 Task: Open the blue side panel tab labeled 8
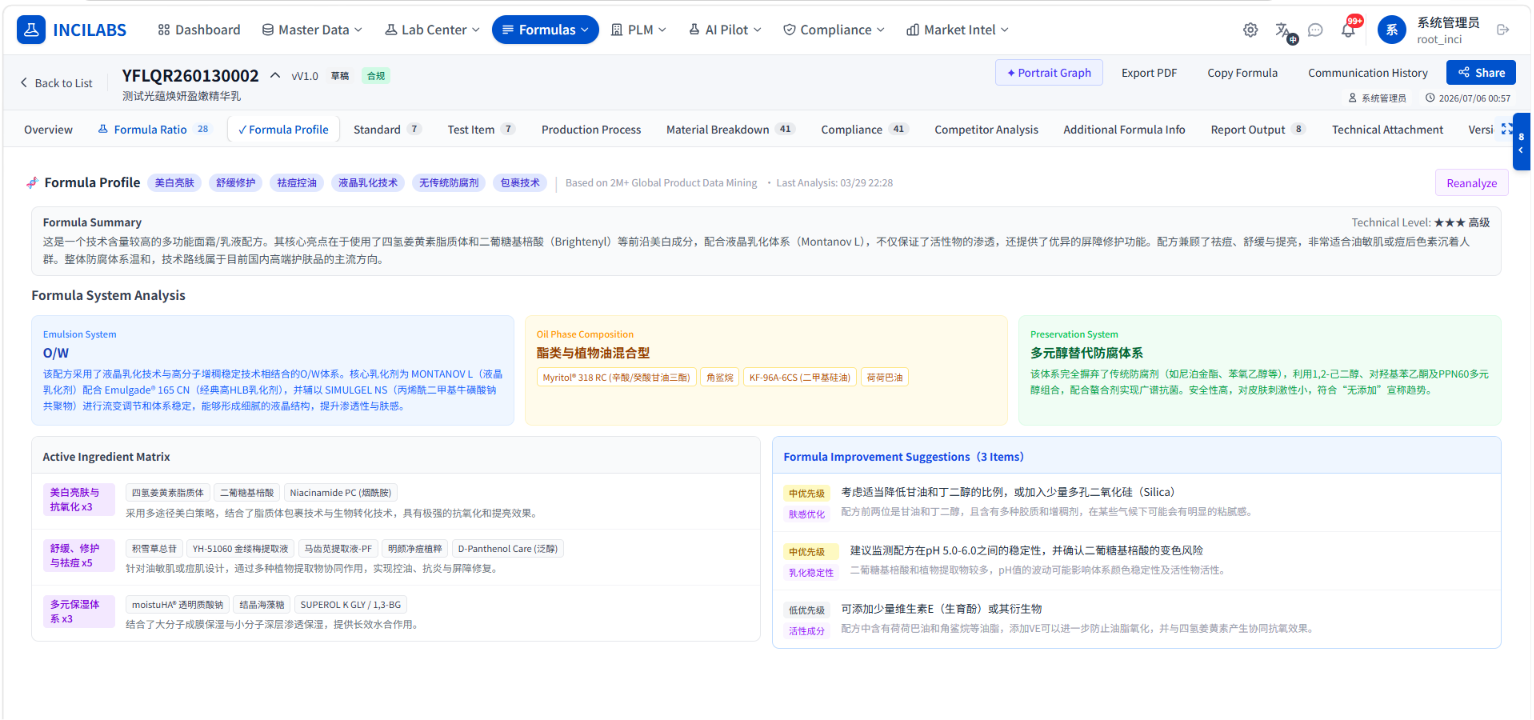pos(1521,143)
